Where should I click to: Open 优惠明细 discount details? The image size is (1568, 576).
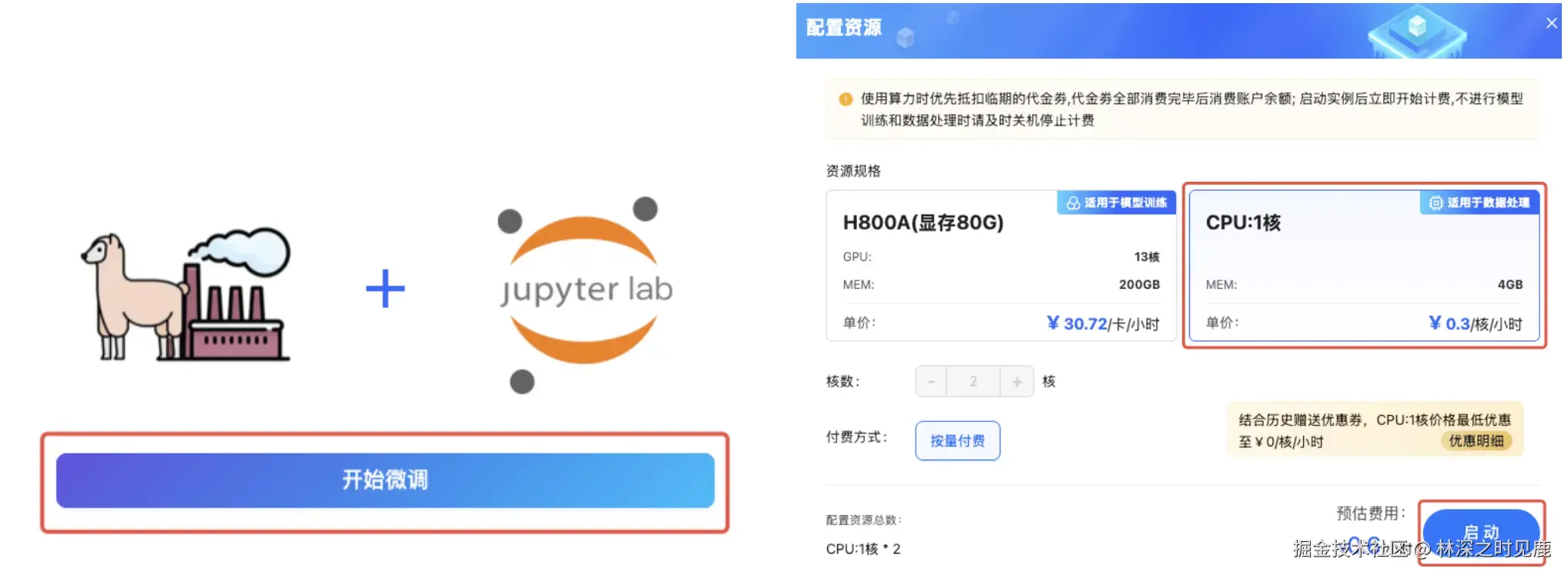tap(1476, 440)
